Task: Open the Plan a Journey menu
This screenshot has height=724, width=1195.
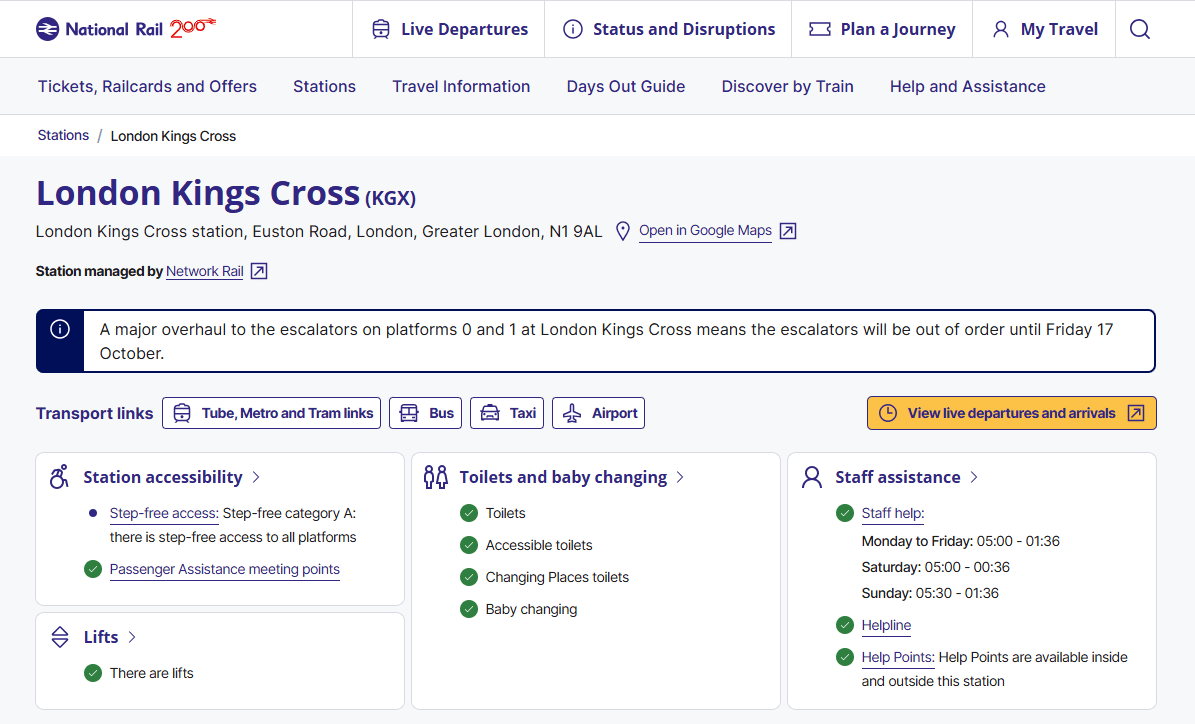Action: [x=882, y=29]
